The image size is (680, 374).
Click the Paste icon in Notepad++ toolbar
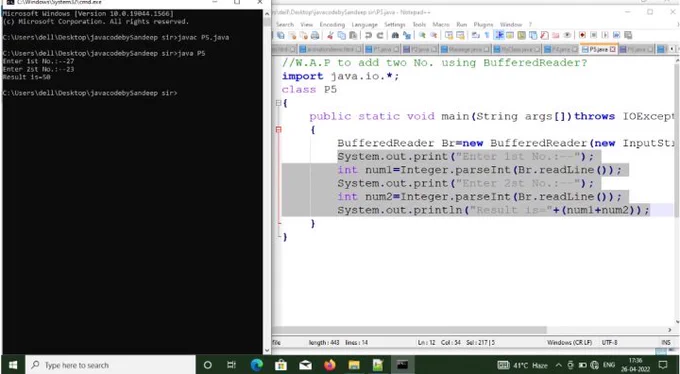[353, 35]
